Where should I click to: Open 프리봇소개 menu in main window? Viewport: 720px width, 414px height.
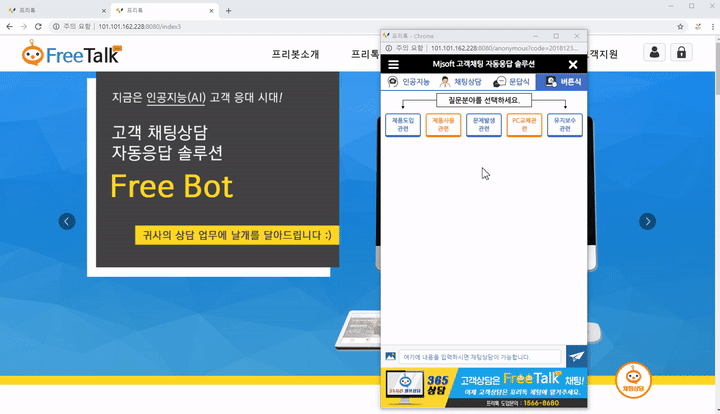tap(295, 54)
